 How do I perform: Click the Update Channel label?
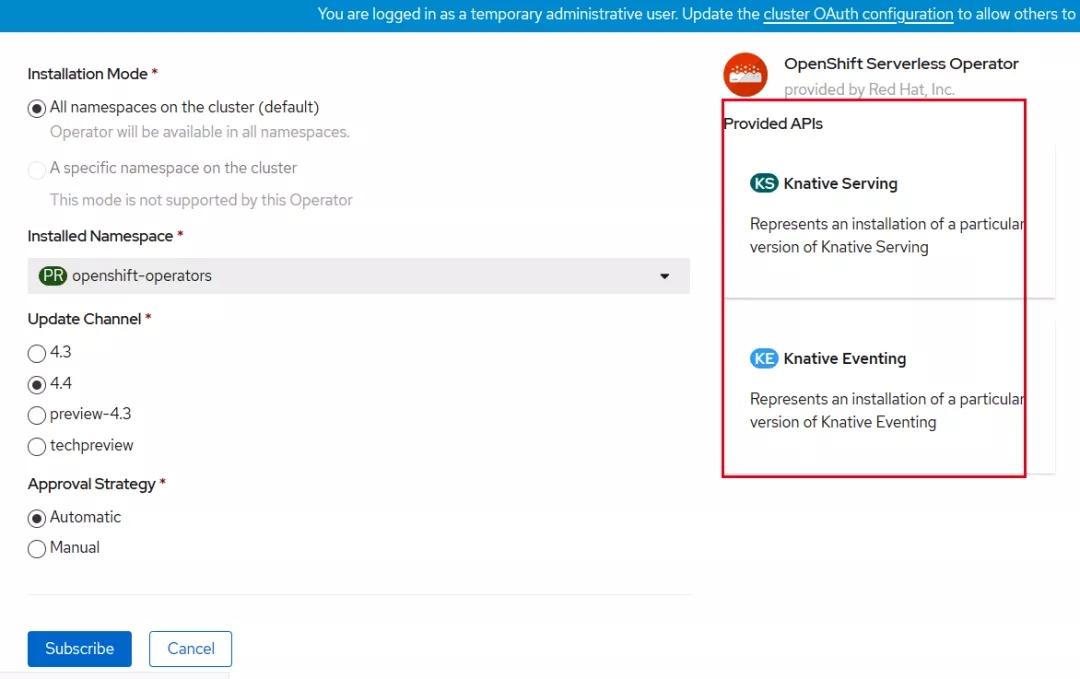(84, 320)
